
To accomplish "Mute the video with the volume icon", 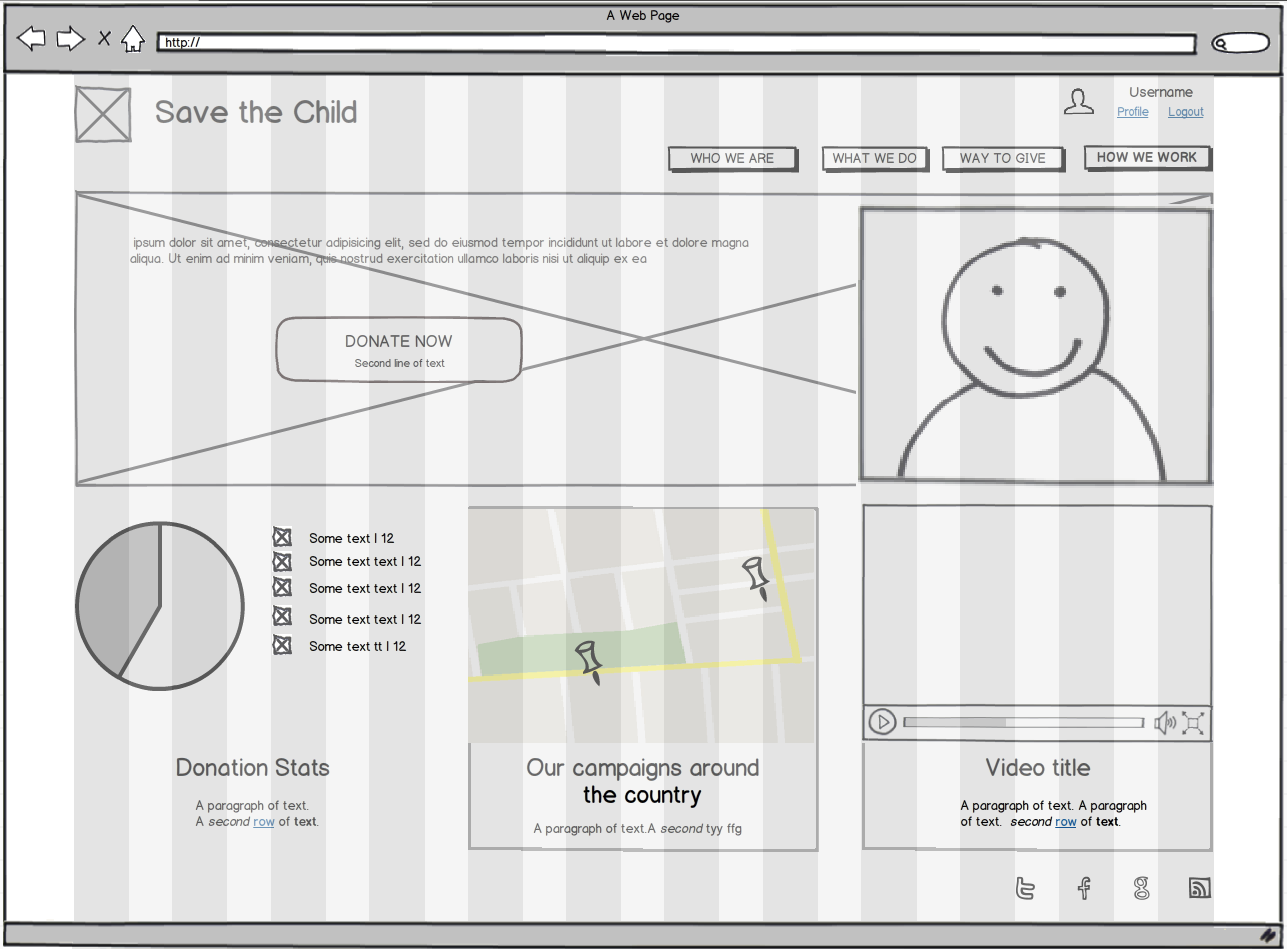I will point(1164,723).
